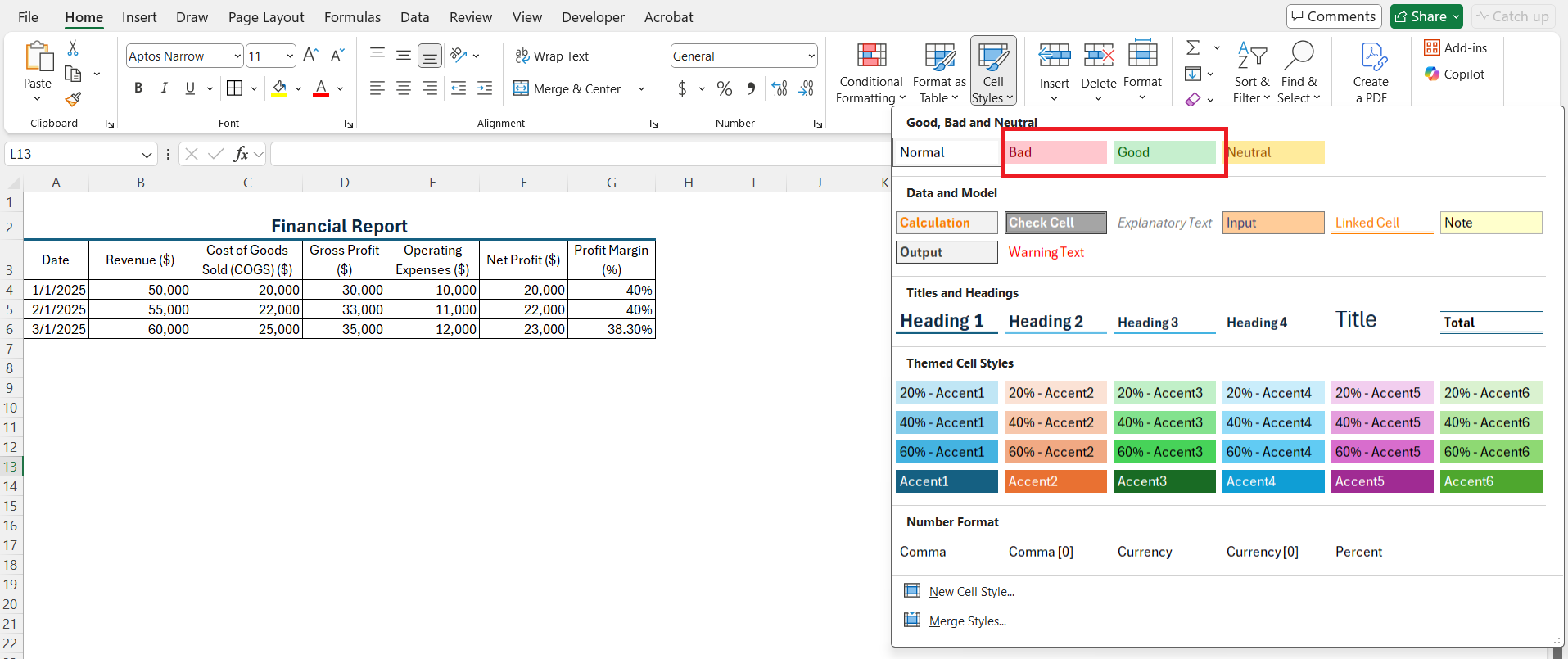Image resolution: width=1568 pixels, height=659 pixels.
Task: Switch to the Data tab
Action: click(x=414, y=17)
